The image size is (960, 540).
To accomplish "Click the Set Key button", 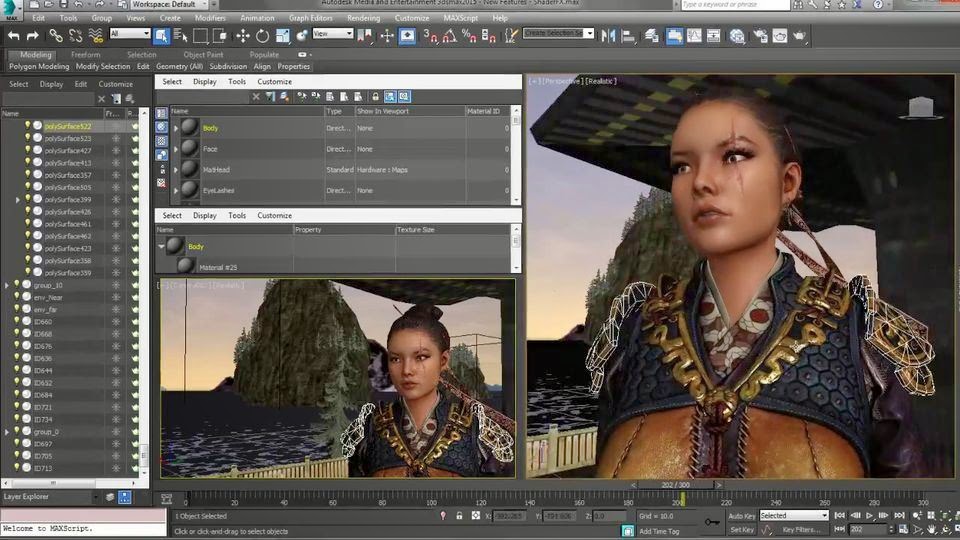I will (741, 530).
